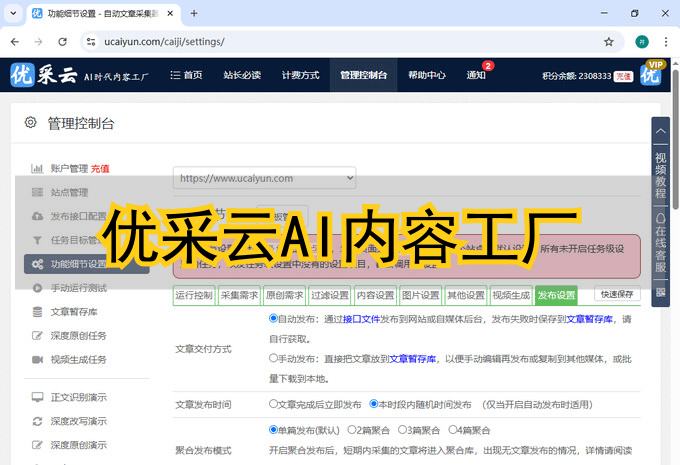Screen dimensions: 680x465
Task: Click the management console gear icon
Action: tap(30, 123)
